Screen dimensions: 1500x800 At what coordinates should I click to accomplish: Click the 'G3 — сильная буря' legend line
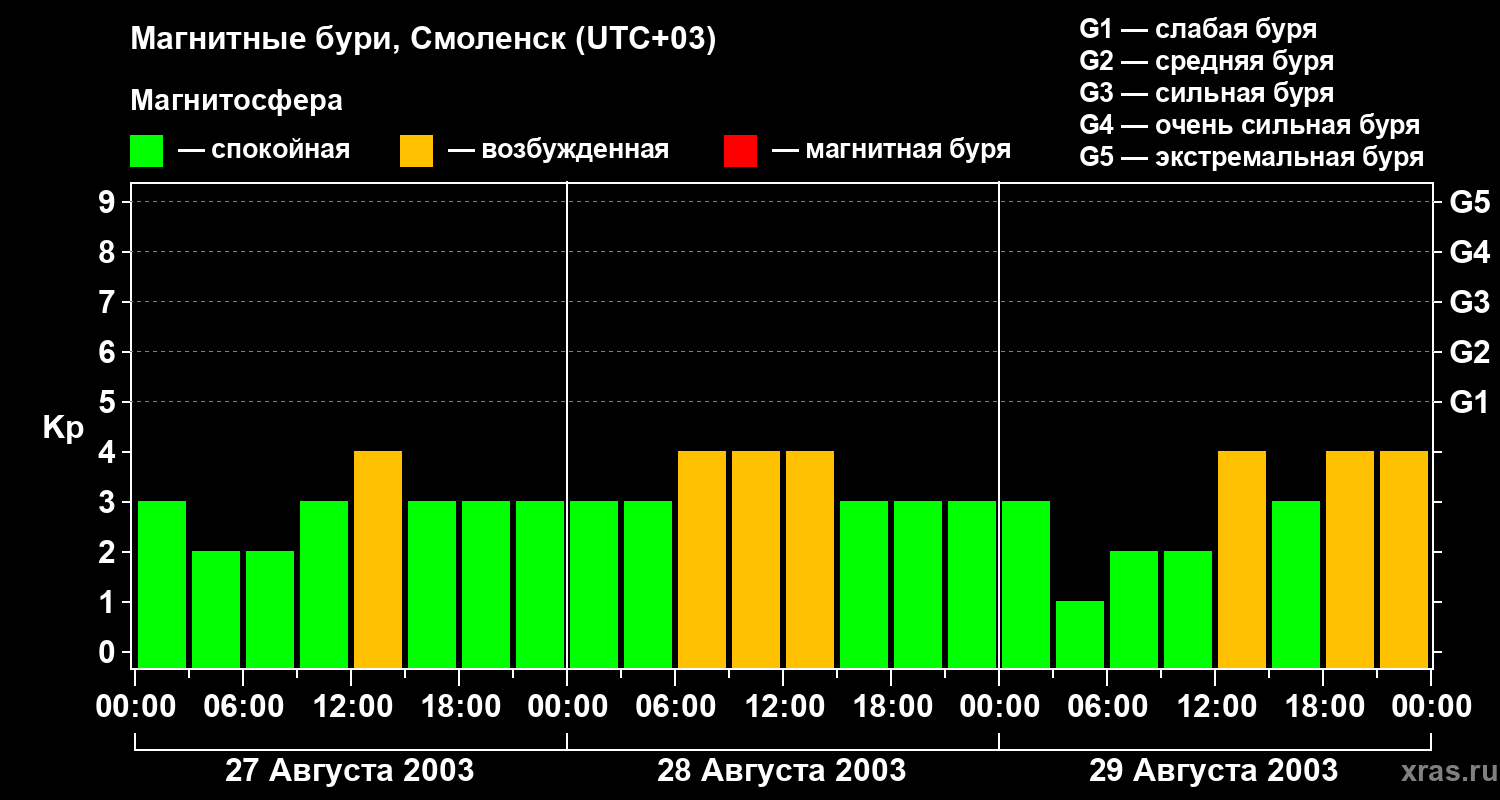click(1207, 93)
